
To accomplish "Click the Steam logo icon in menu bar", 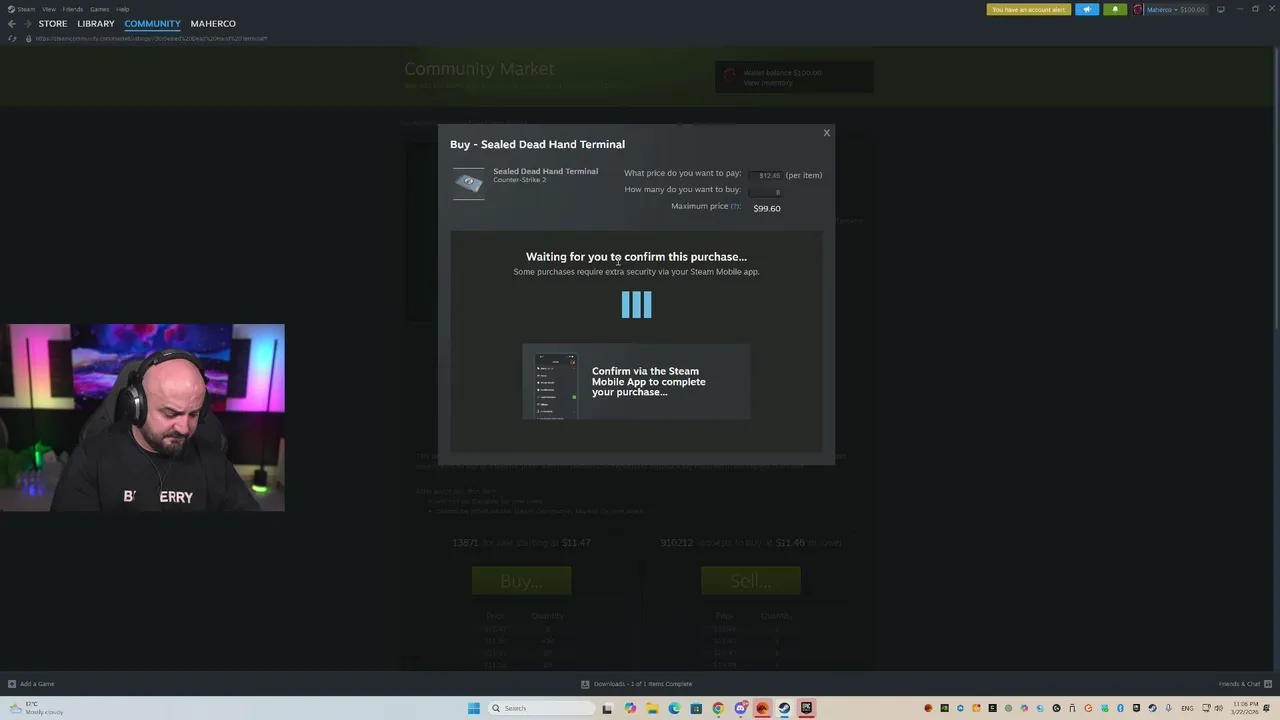I will pyautogui.click(x=12, y=9).
